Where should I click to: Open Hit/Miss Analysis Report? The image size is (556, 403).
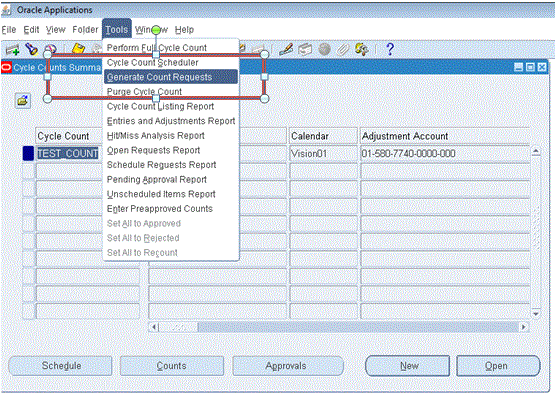pos(156,135)
